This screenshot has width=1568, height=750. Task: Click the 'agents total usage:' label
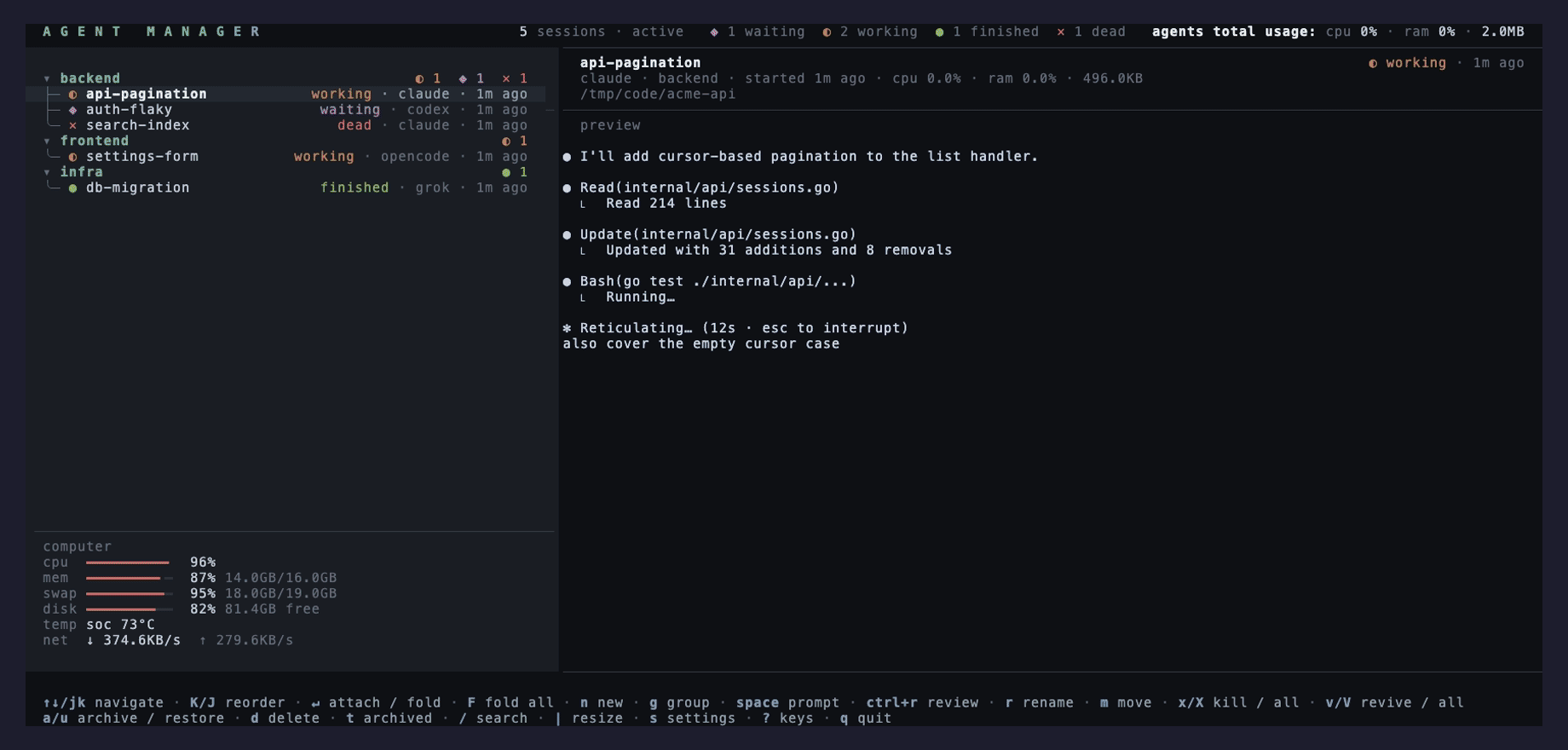1234,32
